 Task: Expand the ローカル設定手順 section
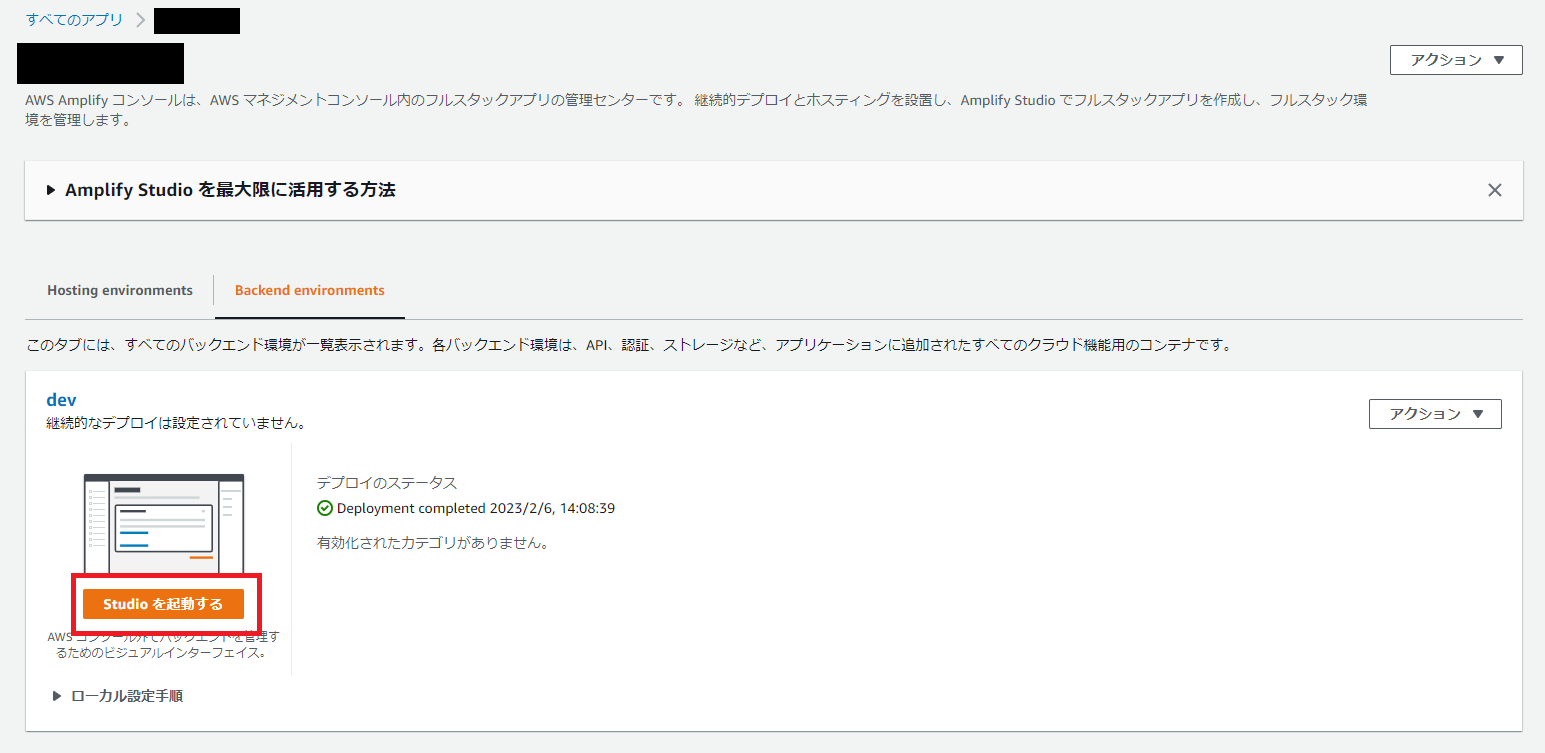tap(118, 696)
